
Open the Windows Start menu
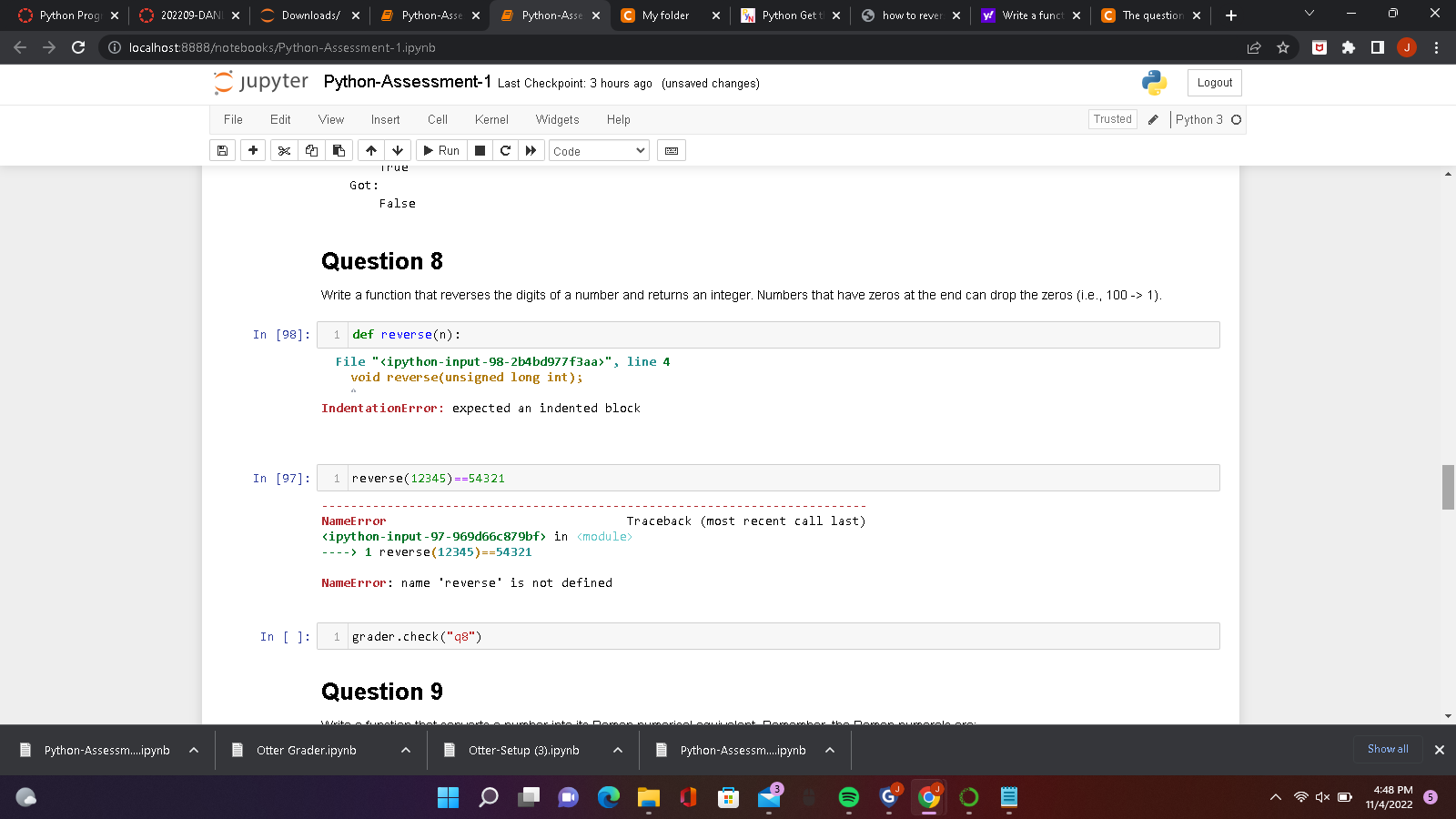[x=449, y=797]
